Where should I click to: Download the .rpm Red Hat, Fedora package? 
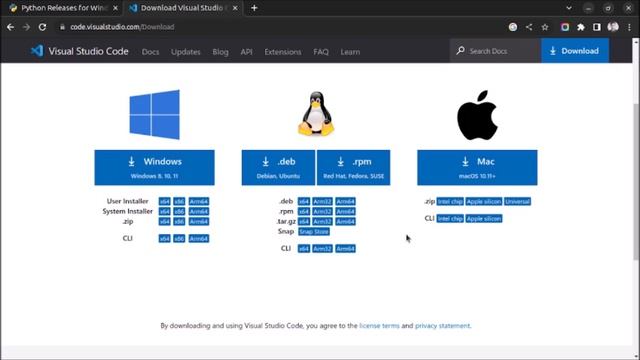pyautogui.click(x=353, y=167)
